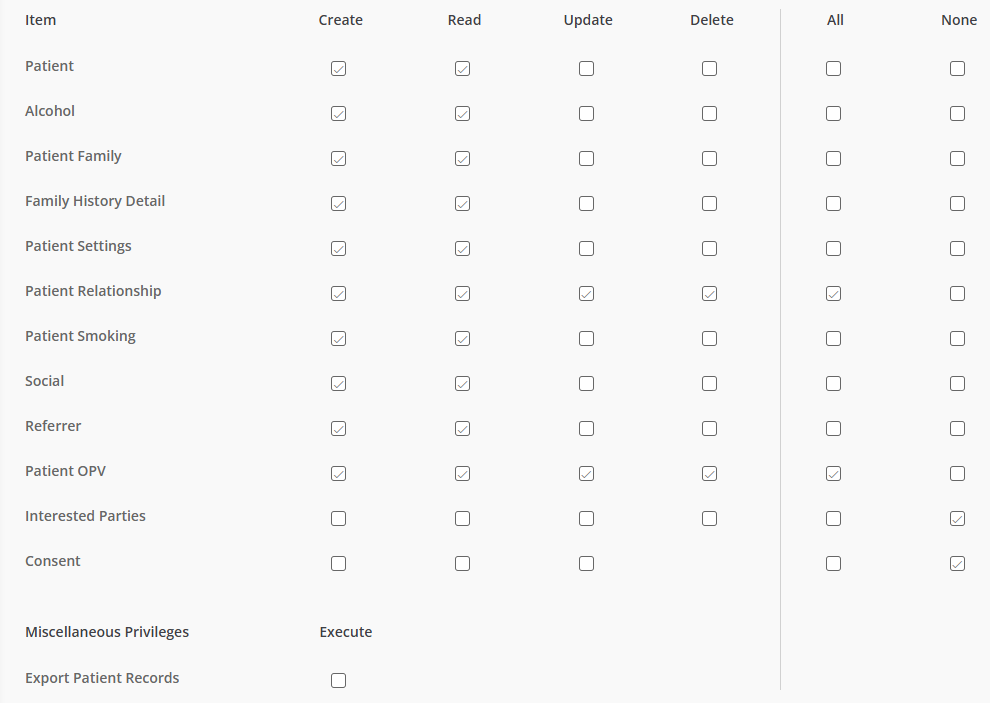990x703 pixels.
Task: Tick Delete checkbox for Patient Family
Action: [710, 159]
